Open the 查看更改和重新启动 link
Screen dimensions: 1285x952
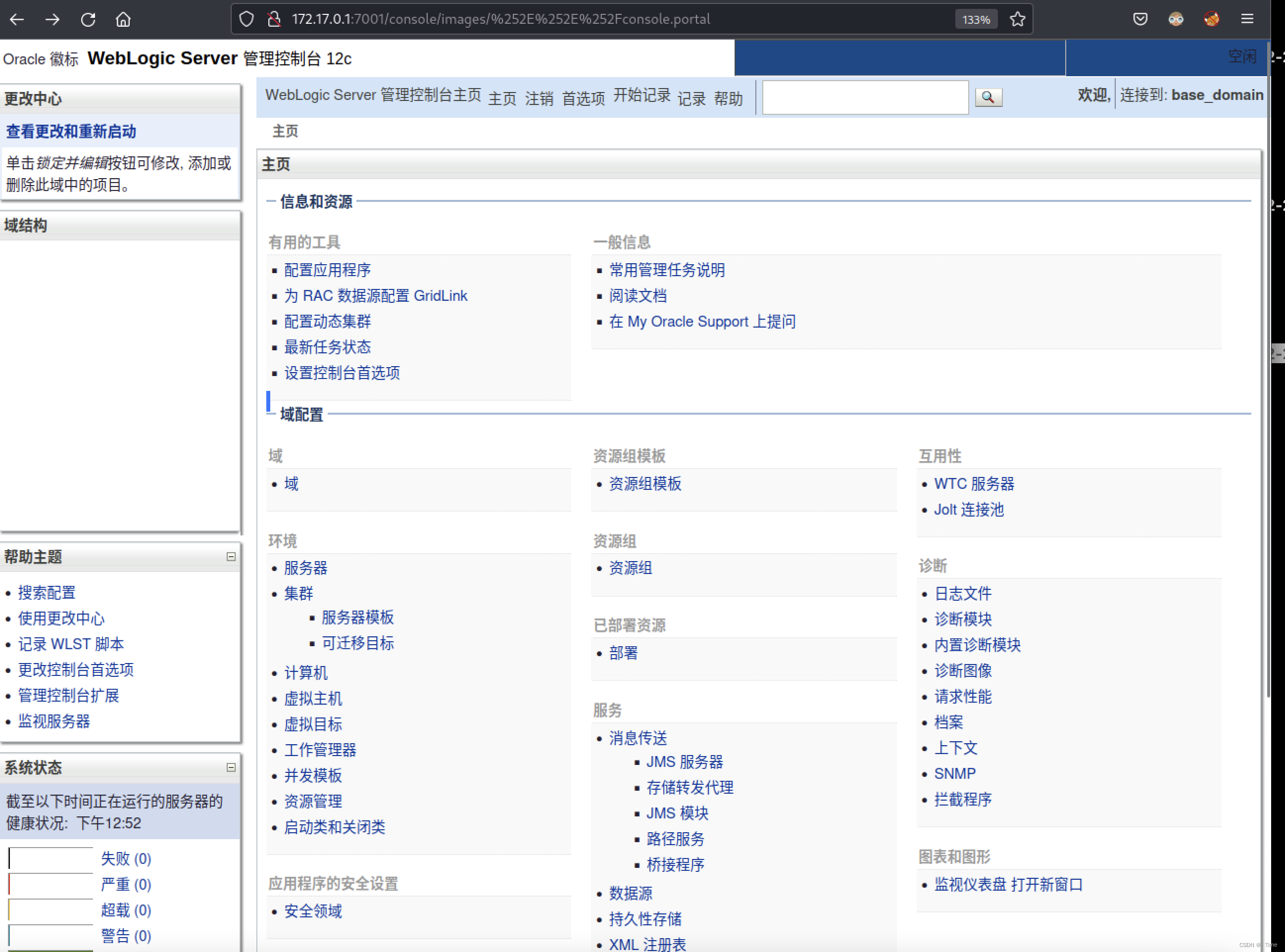click(70, 132)
